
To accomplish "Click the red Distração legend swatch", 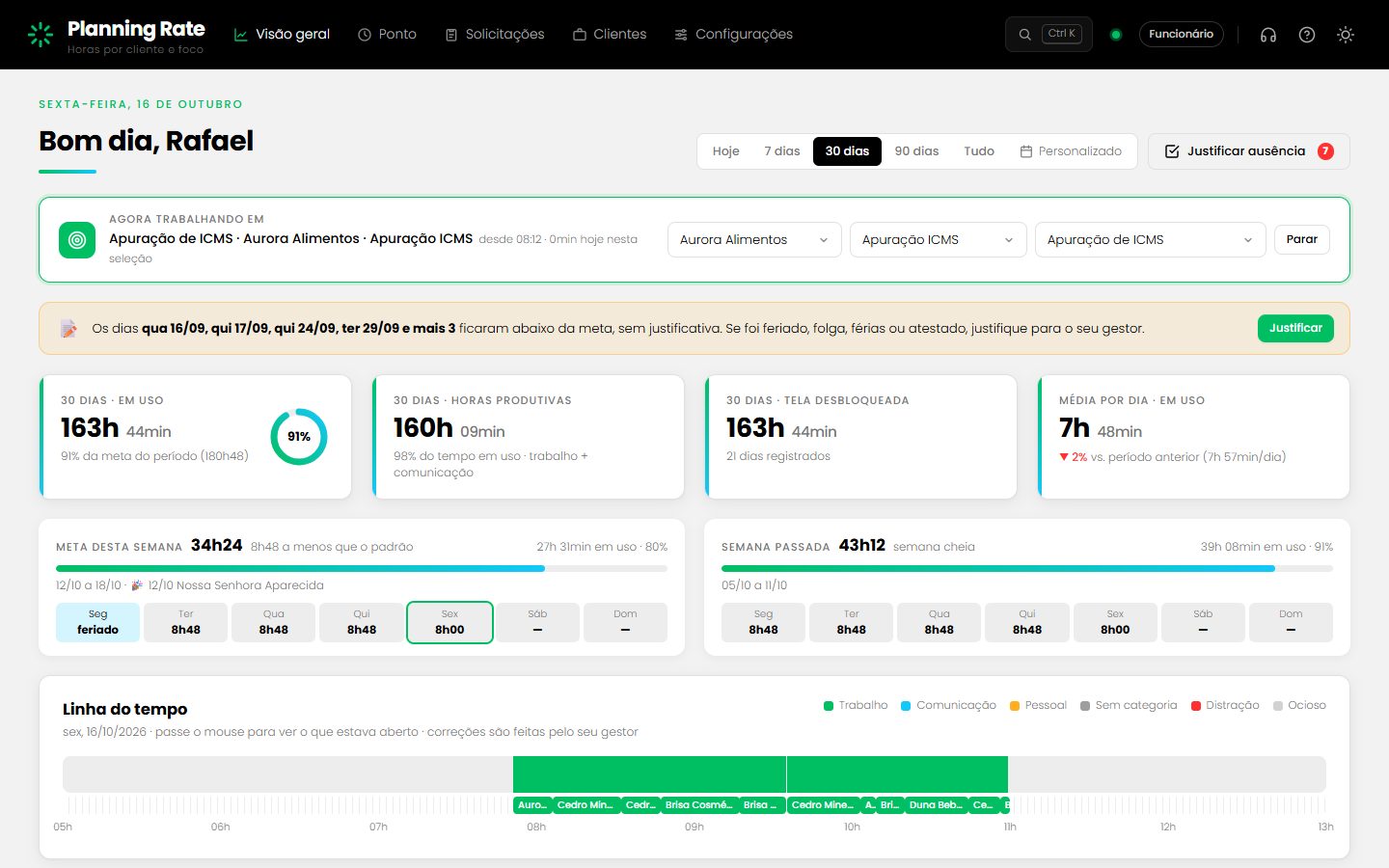I will coord(1196,706).
